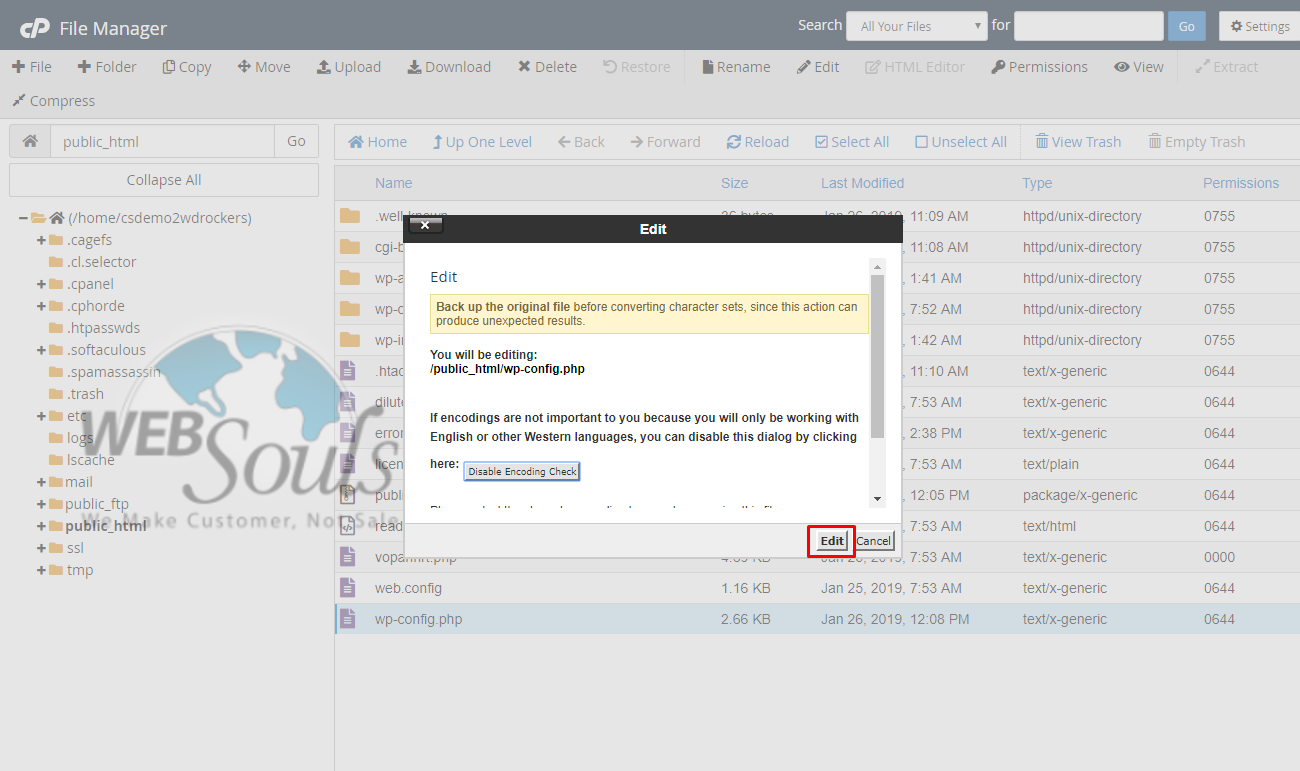This screenshot has height=771, width=1300.
Task: Select public_html in folder tree
Action: (x=106, y=526)
